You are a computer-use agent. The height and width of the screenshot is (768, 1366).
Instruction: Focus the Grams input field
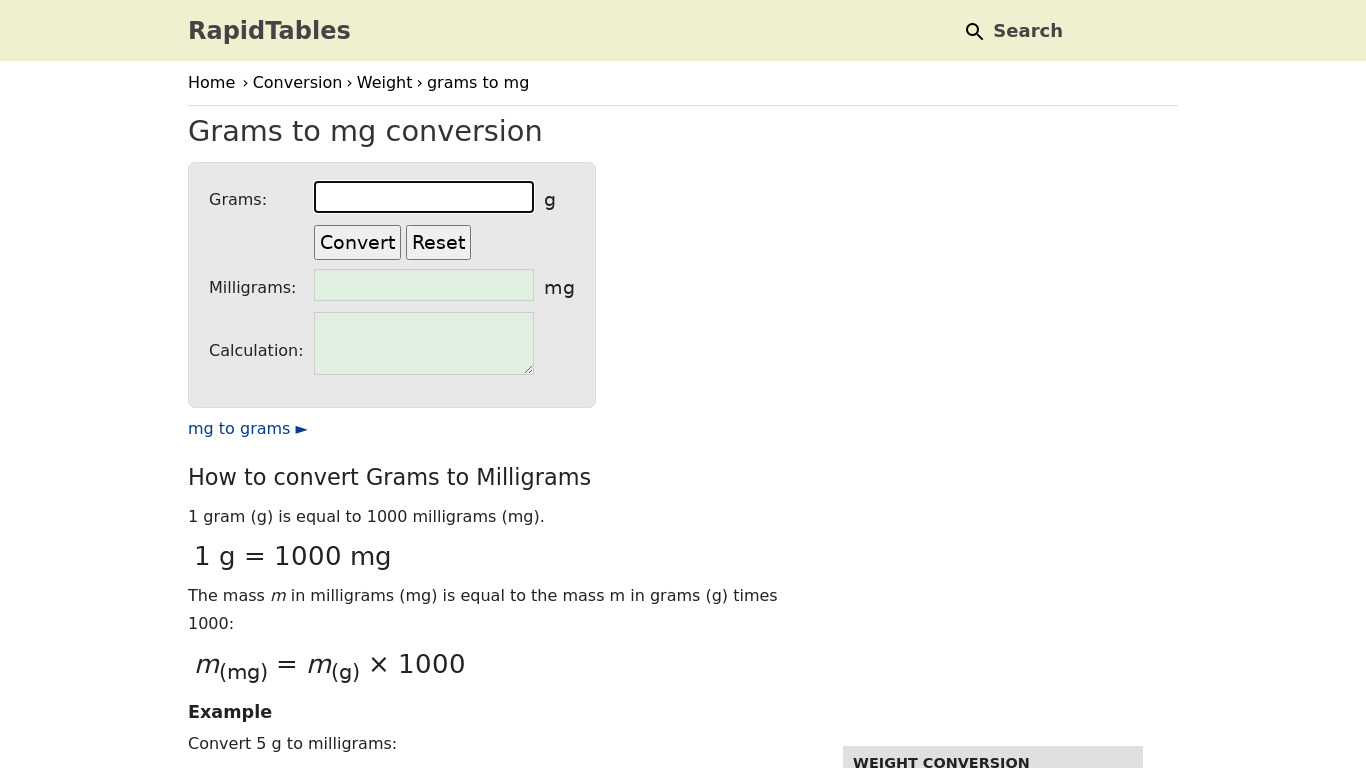[424, 197]
